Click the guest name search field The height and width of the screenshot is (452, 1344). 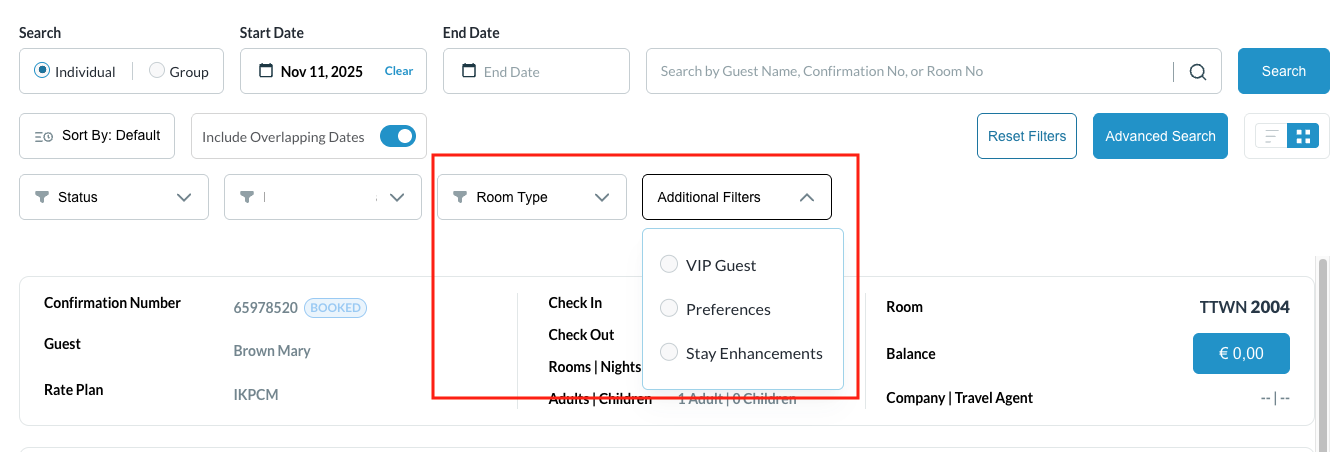tap(910, 72)
